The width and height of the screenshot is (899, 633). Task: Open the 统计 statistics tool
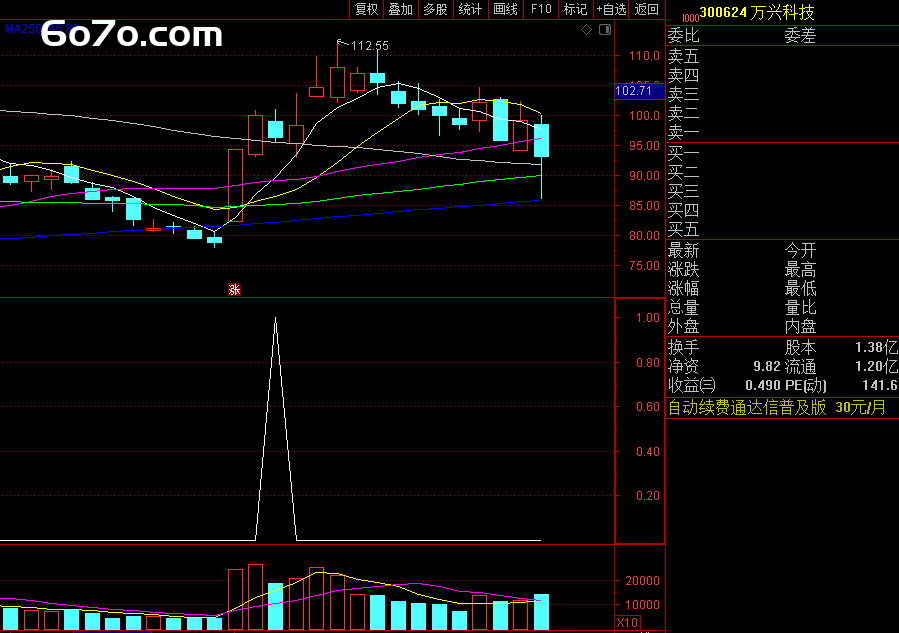pyautogui.click(x=471, y=9)
